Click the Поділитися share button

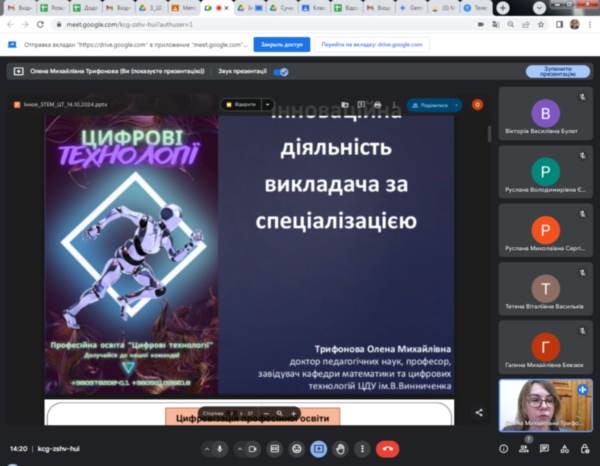coord(433,104)
